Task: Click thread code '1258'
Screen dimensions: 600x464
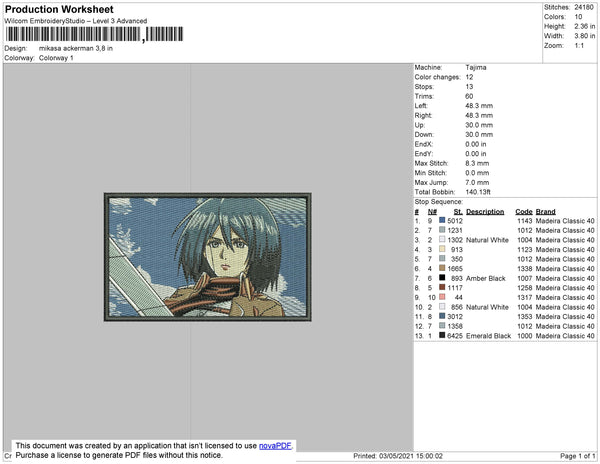Action: [525, 288]
